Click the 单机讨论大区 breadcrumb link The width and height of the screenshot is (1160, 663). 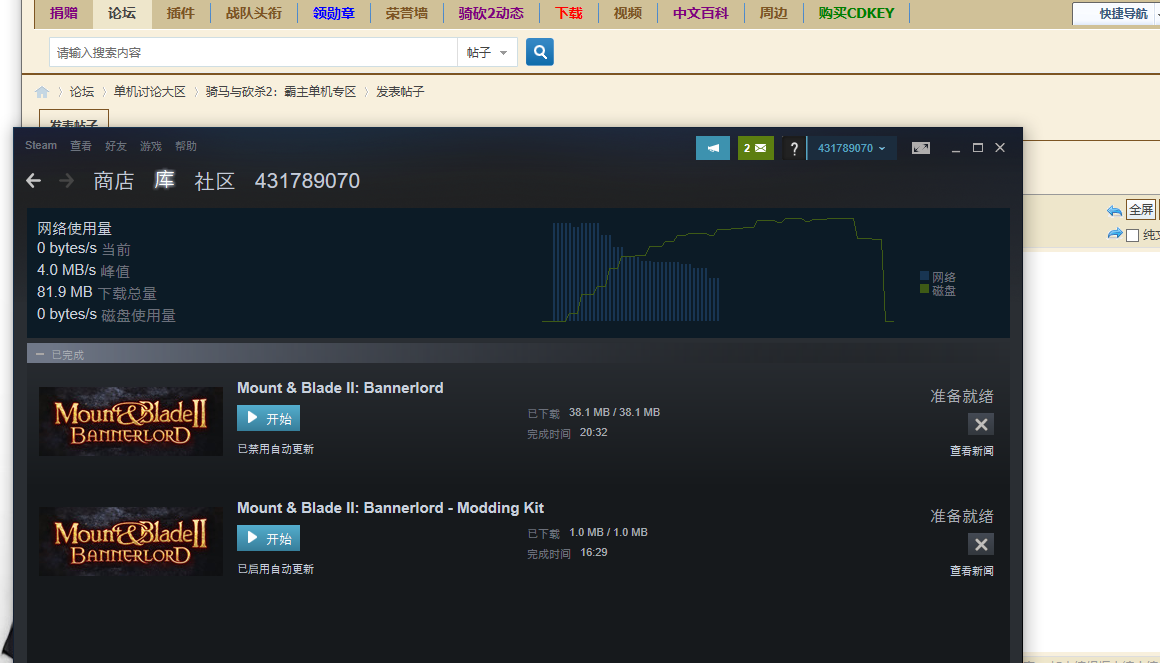(149, 92)
